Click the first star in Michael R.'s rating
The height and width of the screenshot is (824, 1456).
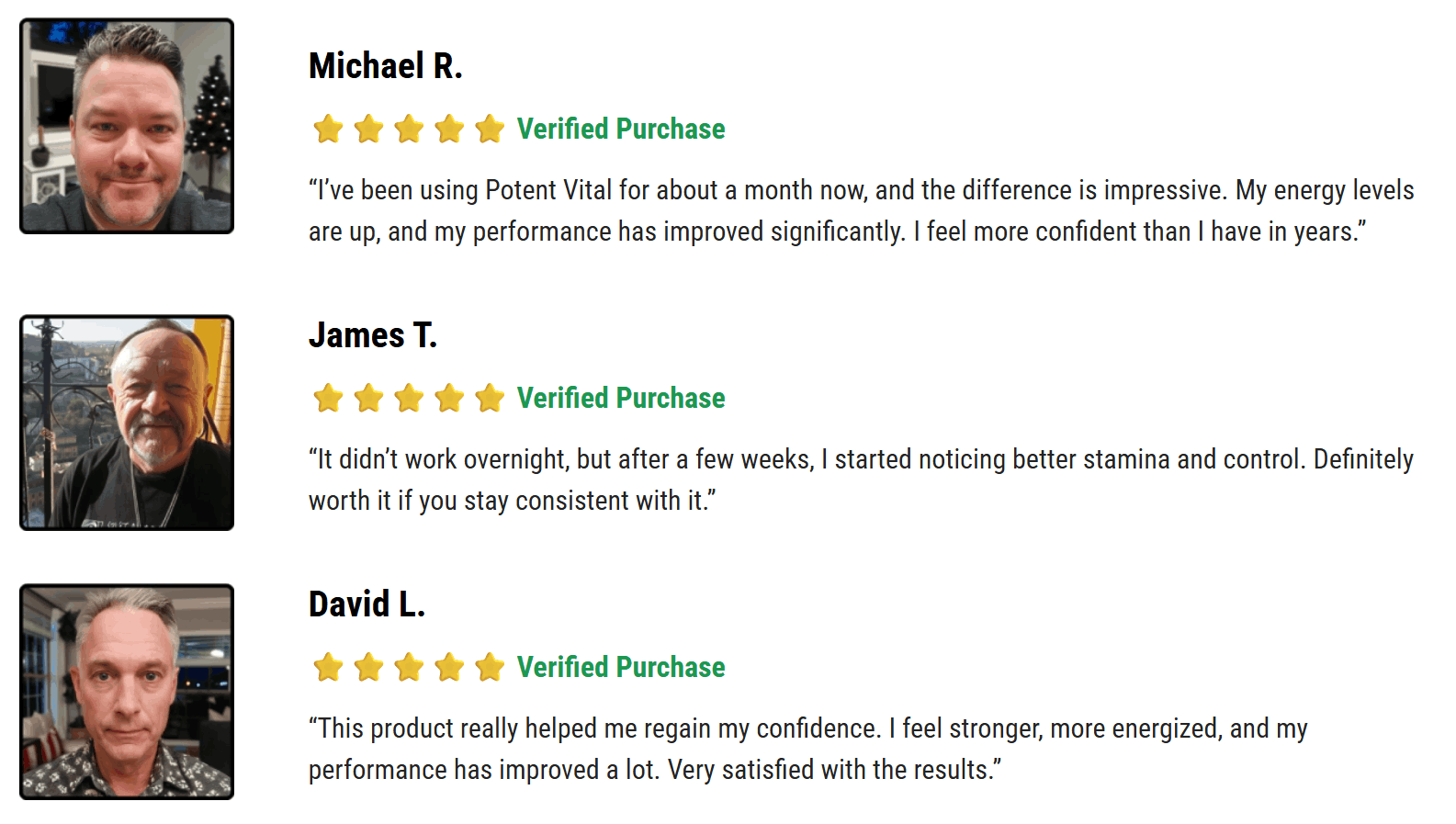click(328, 130)
